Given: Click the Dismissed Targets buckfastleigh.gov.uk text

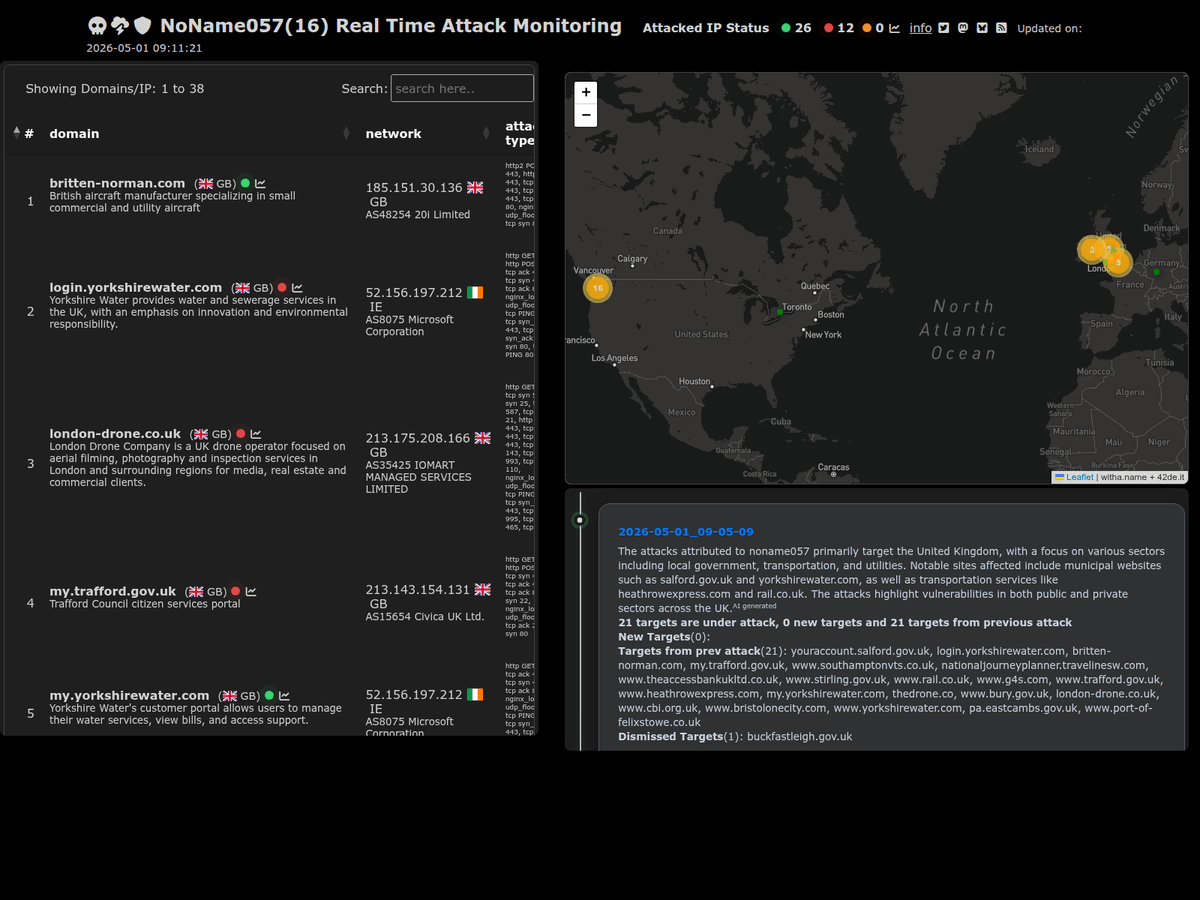Looking at the screenshot, I should [x=735, y=736].
